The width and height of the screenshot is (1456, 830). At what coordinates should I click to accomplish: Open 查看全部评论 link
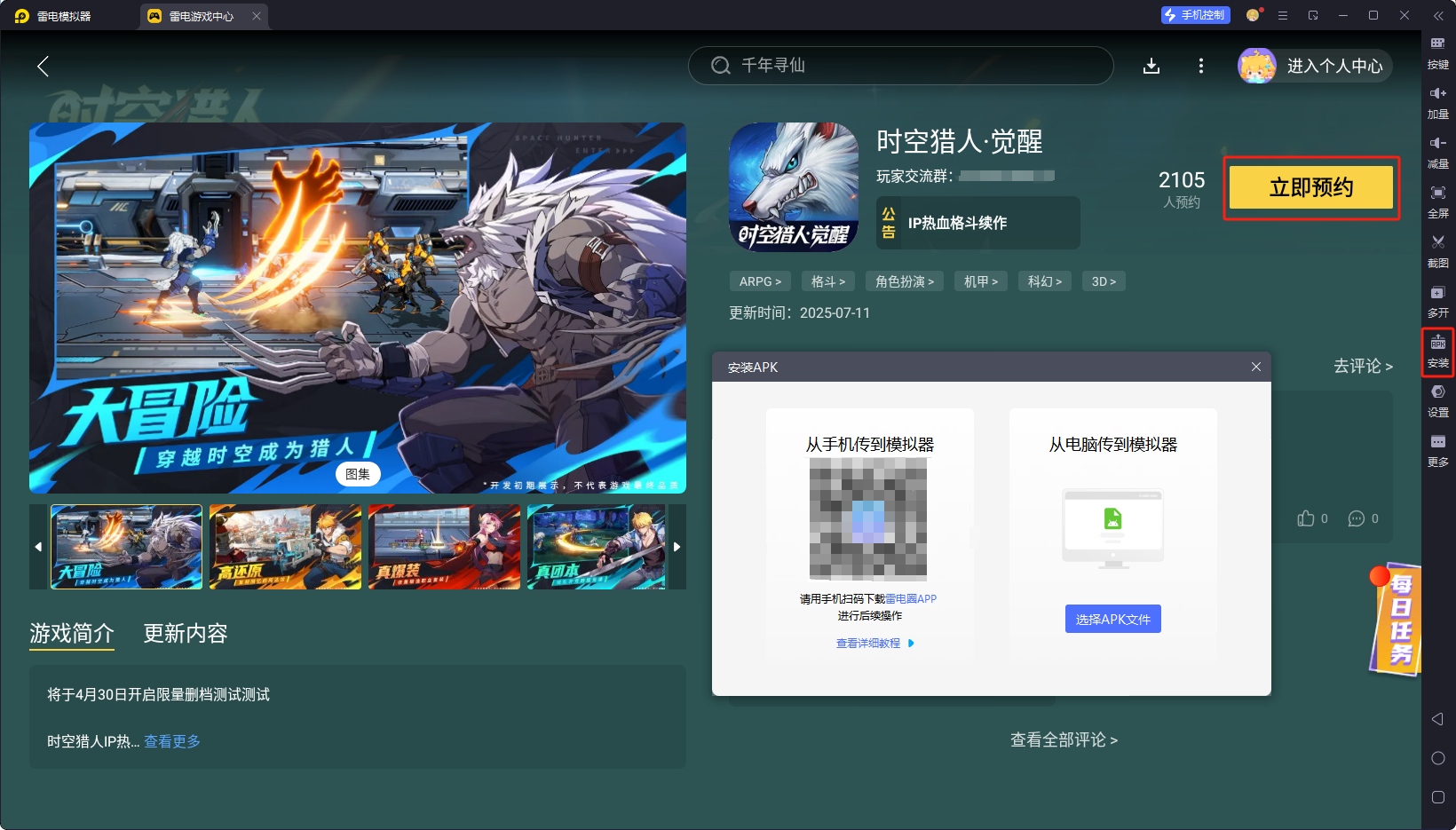[x=1064, y=739]
